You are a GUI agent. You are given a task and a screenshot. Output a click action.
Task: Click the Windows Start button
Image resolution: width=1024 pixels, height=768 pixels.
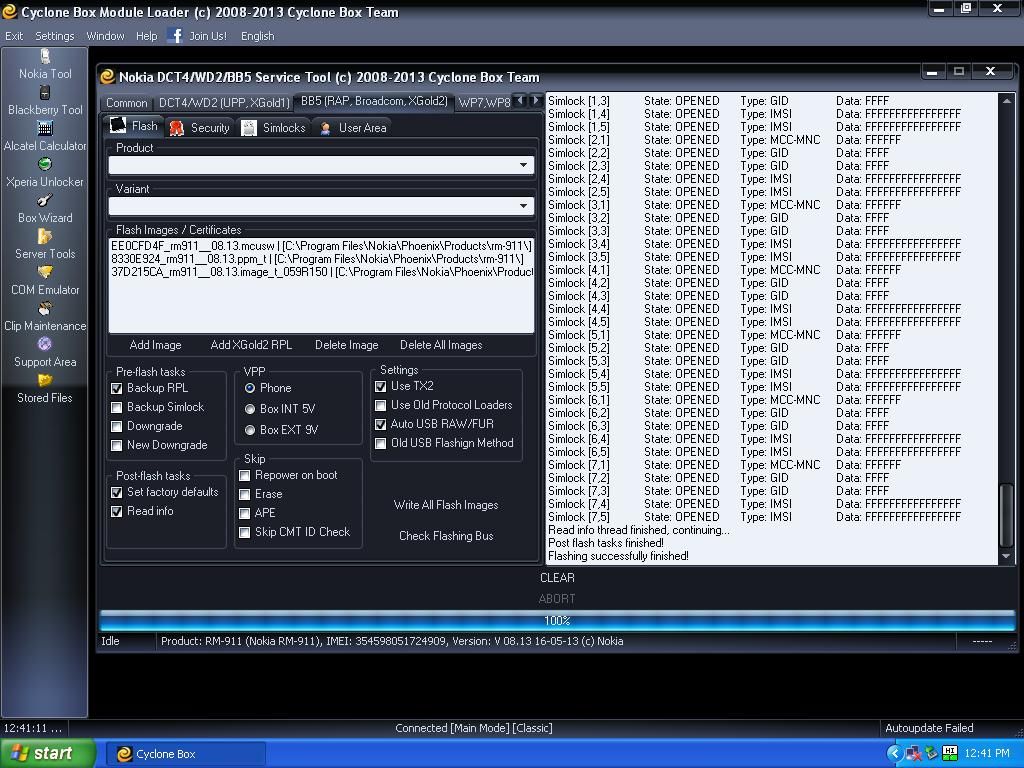tap(47, 754)
